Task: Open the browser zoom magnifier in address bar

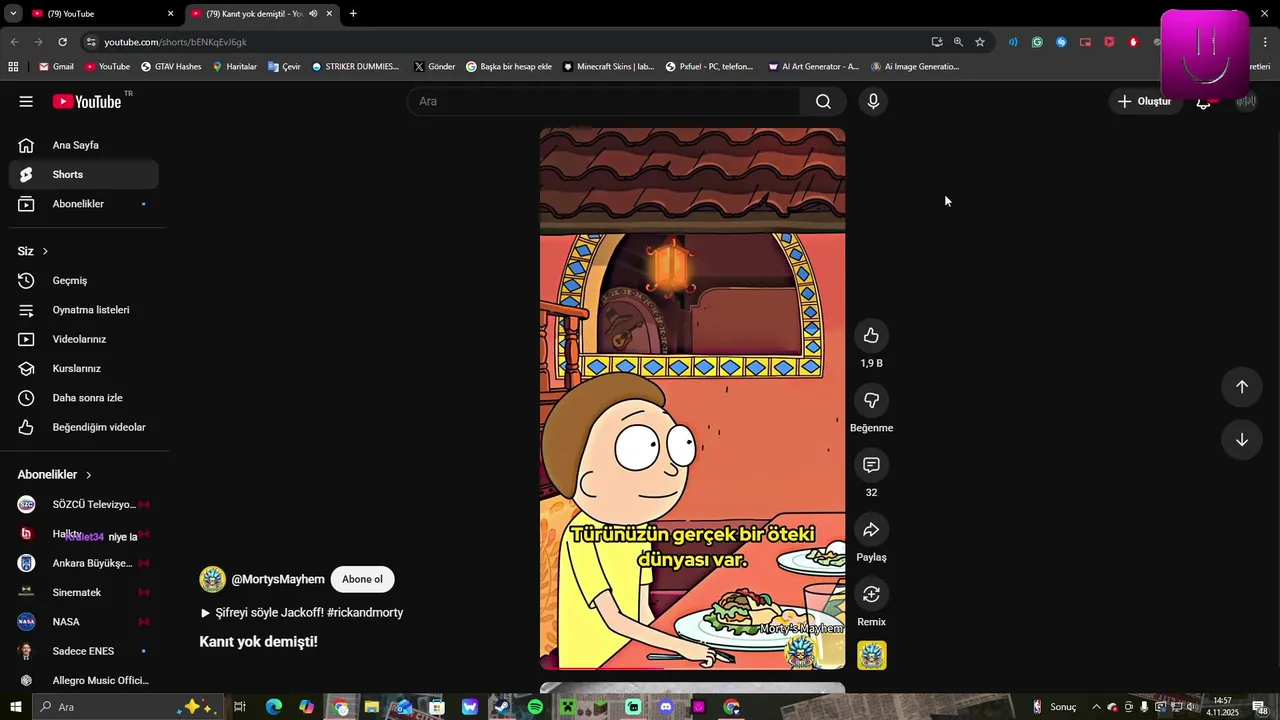Action: (958, 42)
